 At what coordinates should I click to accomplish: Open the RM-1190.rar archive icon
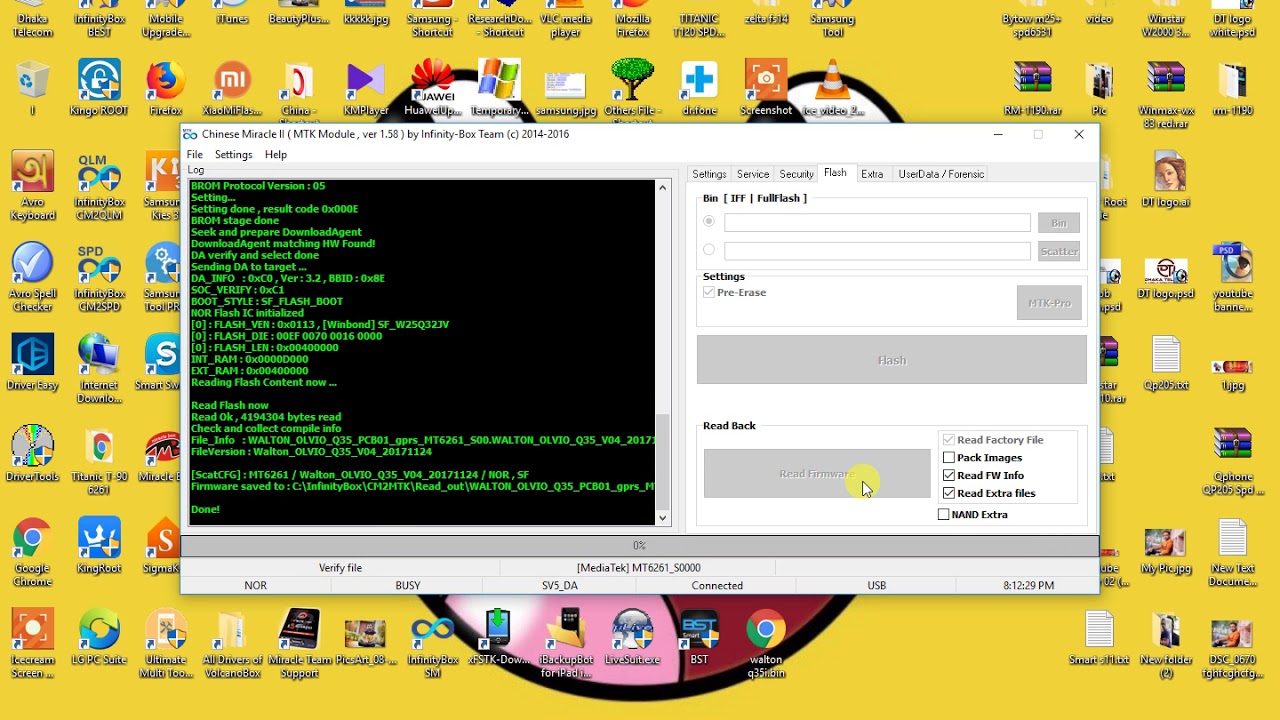tap(1032, 88)
